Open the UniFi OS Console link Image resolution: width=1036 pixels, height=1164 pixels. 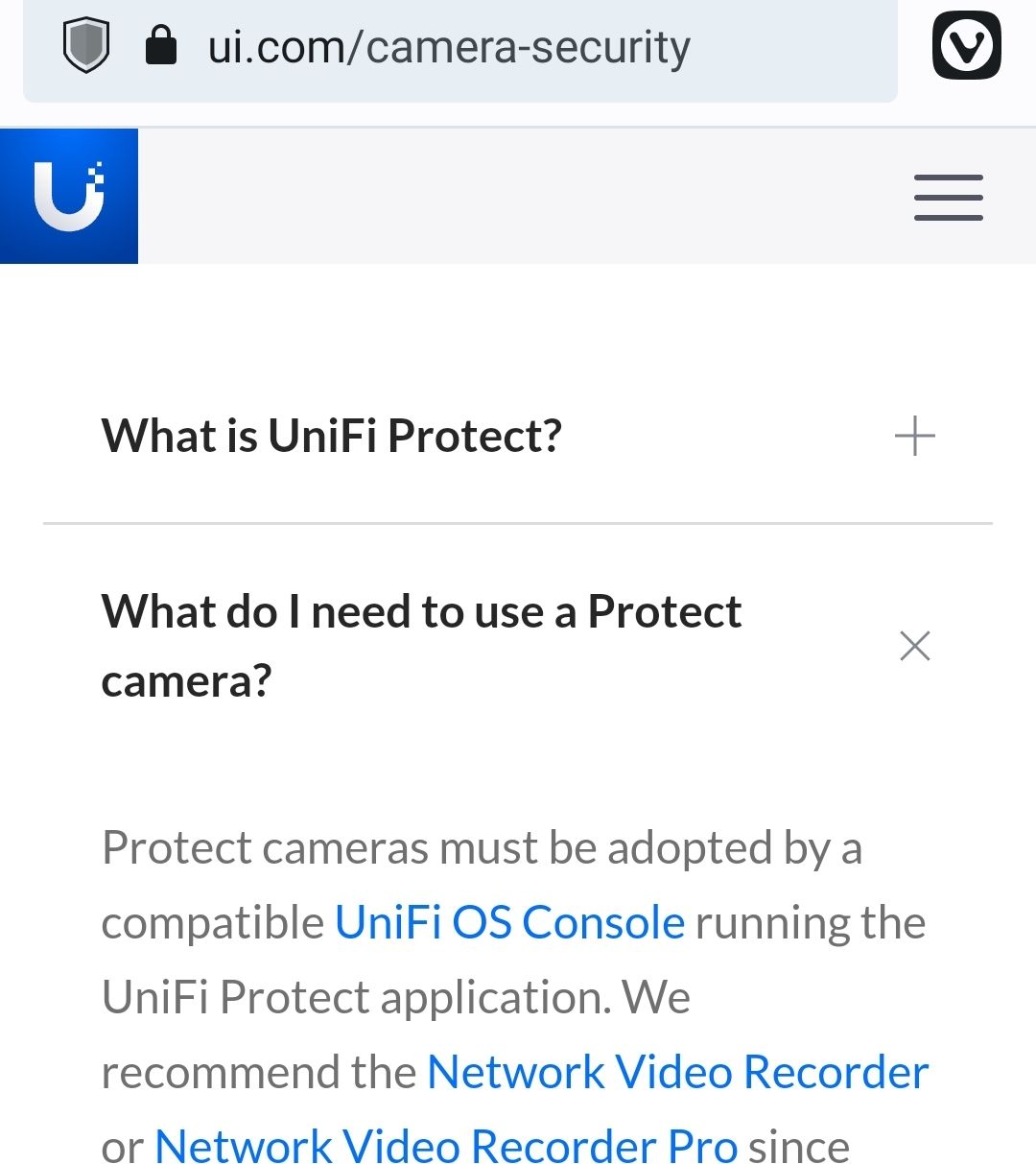click(x=509, y=923)
